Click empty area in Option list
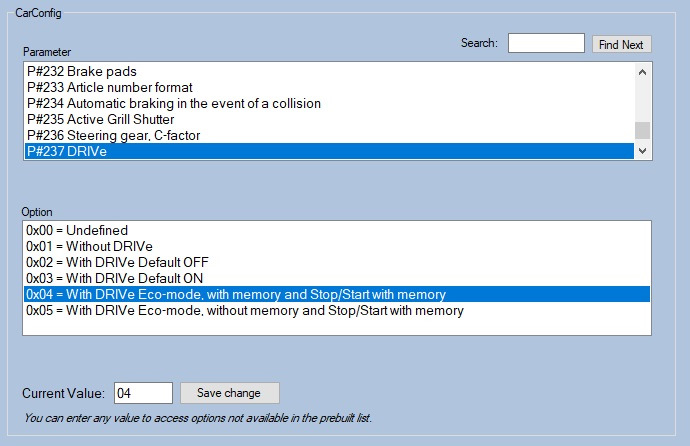Screen dimensions: 690x446 click(x=336, y=340)
